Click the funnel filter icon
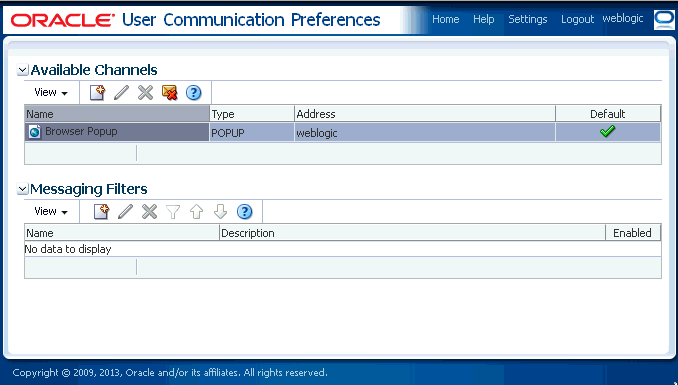678x385 pixels. pyautogui.click(x=173, y=212)
